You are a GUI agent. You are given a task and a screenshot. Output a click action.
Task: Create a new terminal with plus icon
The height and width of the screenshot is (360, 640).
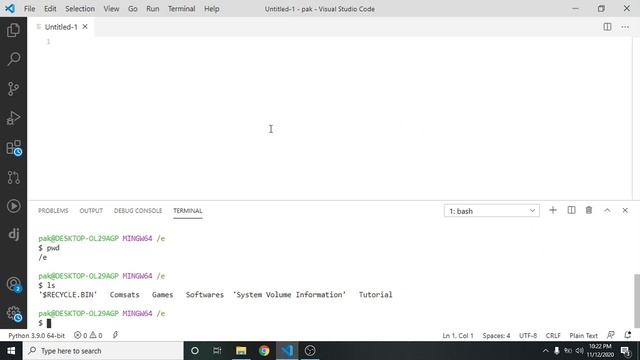(x=553, y=210)
